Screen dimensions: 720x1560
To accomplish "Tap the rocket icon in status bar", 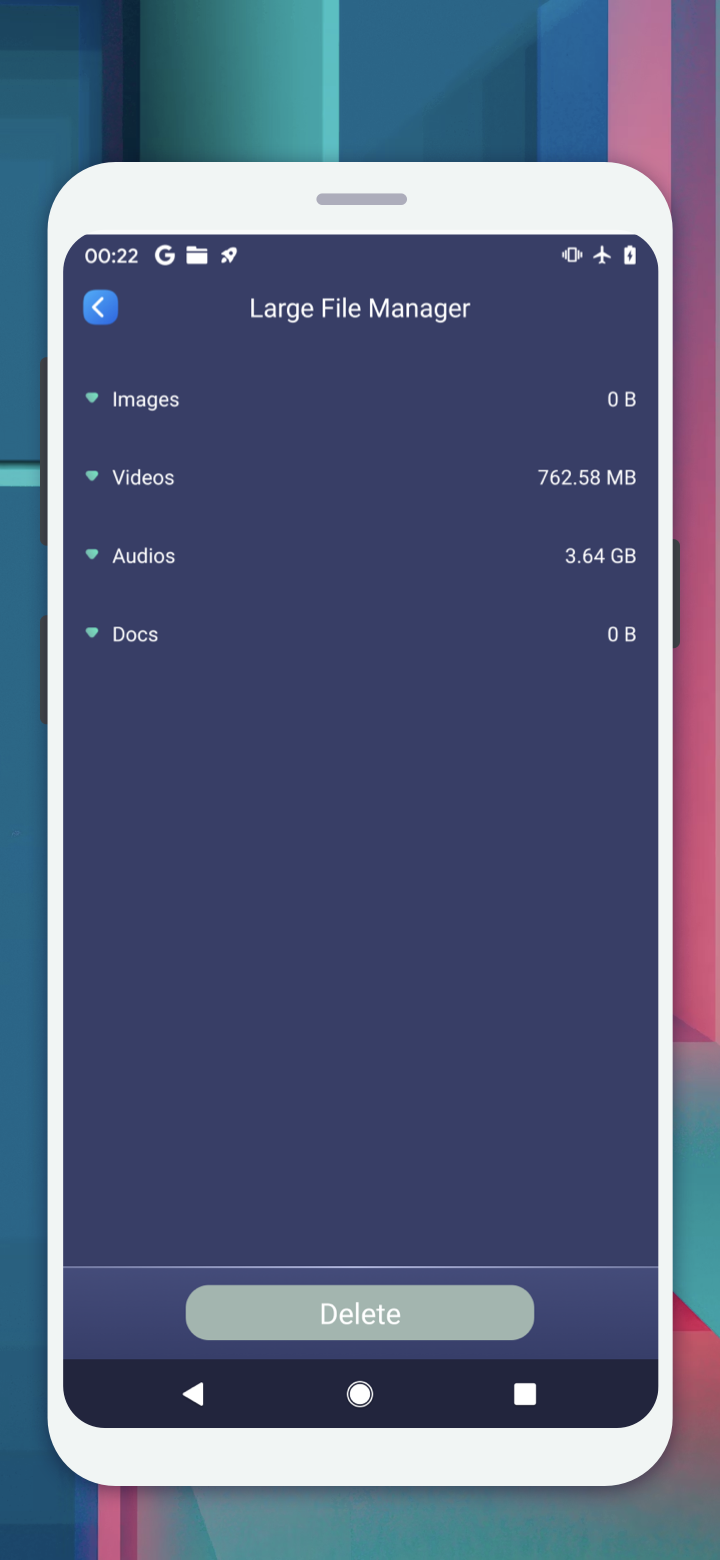I will (x=229, y=256).
